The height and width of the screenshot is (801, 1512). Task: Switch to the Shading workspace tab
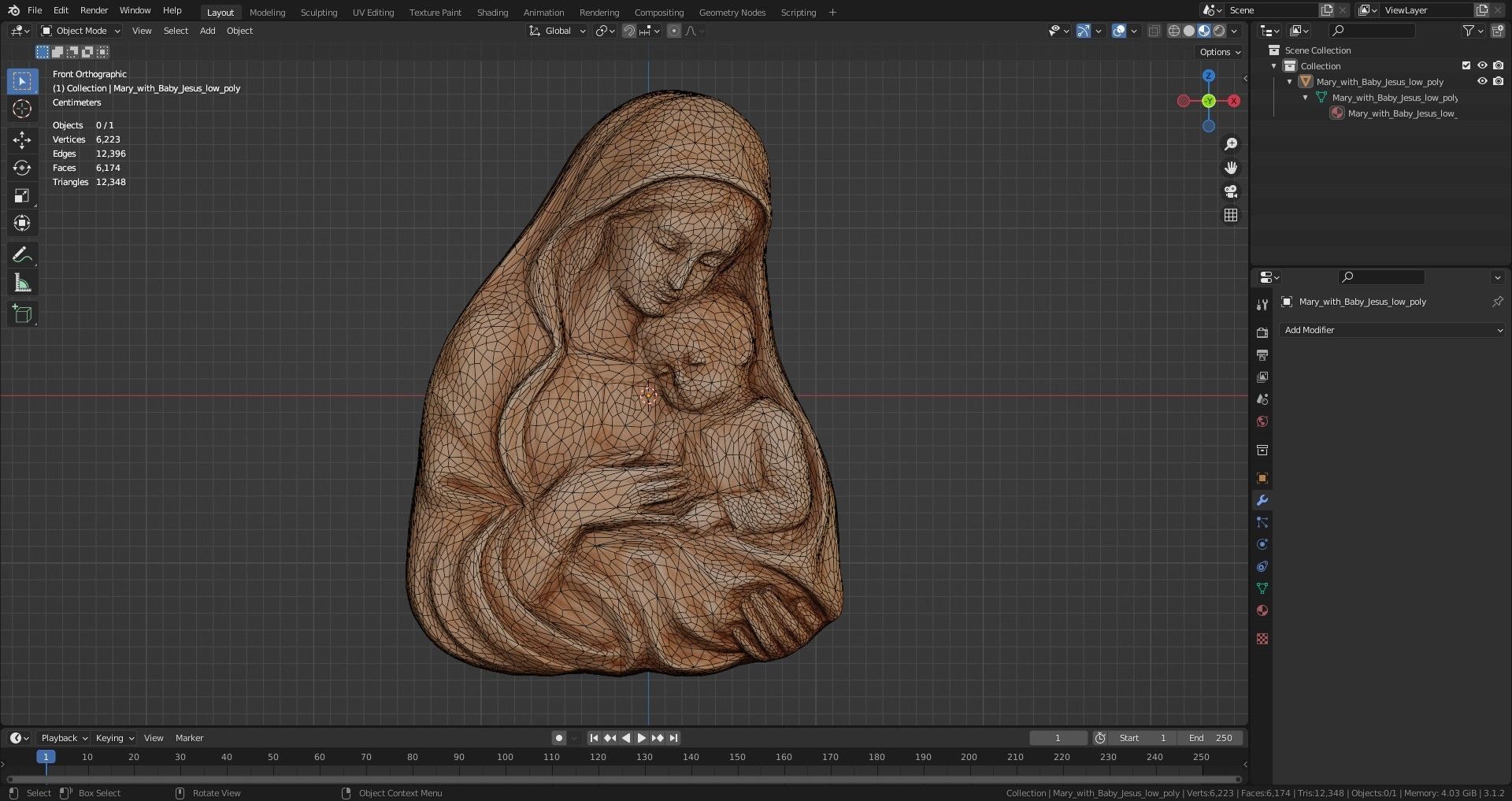[492, 13]
